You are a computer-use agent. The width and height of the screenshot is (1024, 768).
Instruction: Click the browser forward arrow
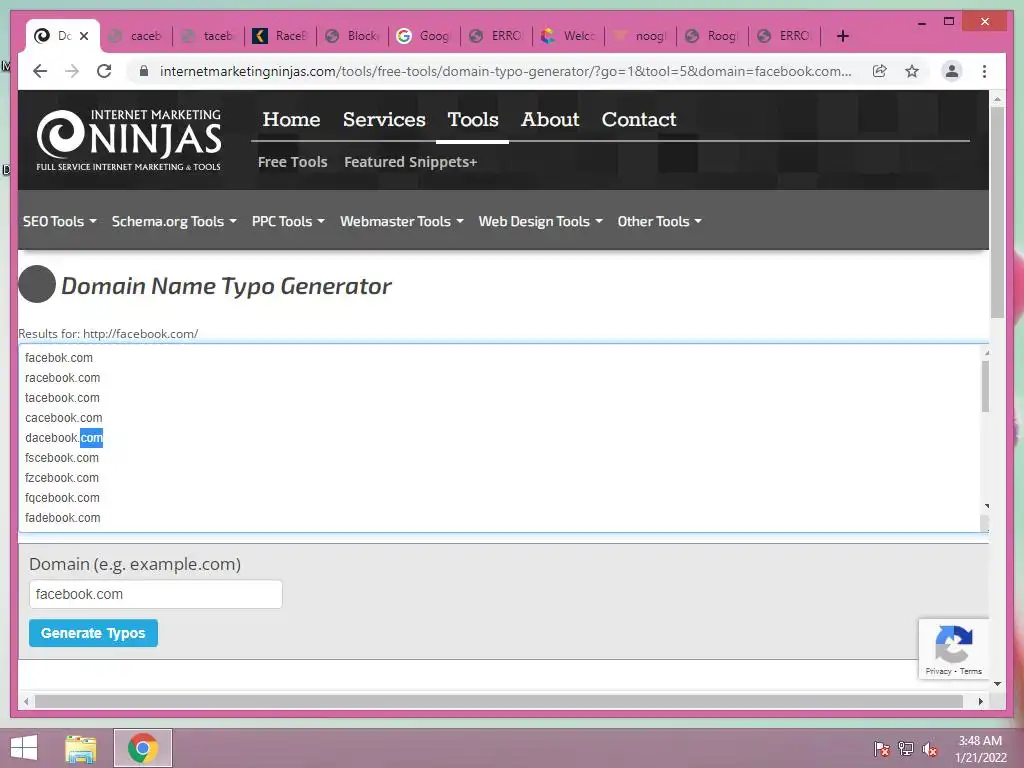pos(72,71)
